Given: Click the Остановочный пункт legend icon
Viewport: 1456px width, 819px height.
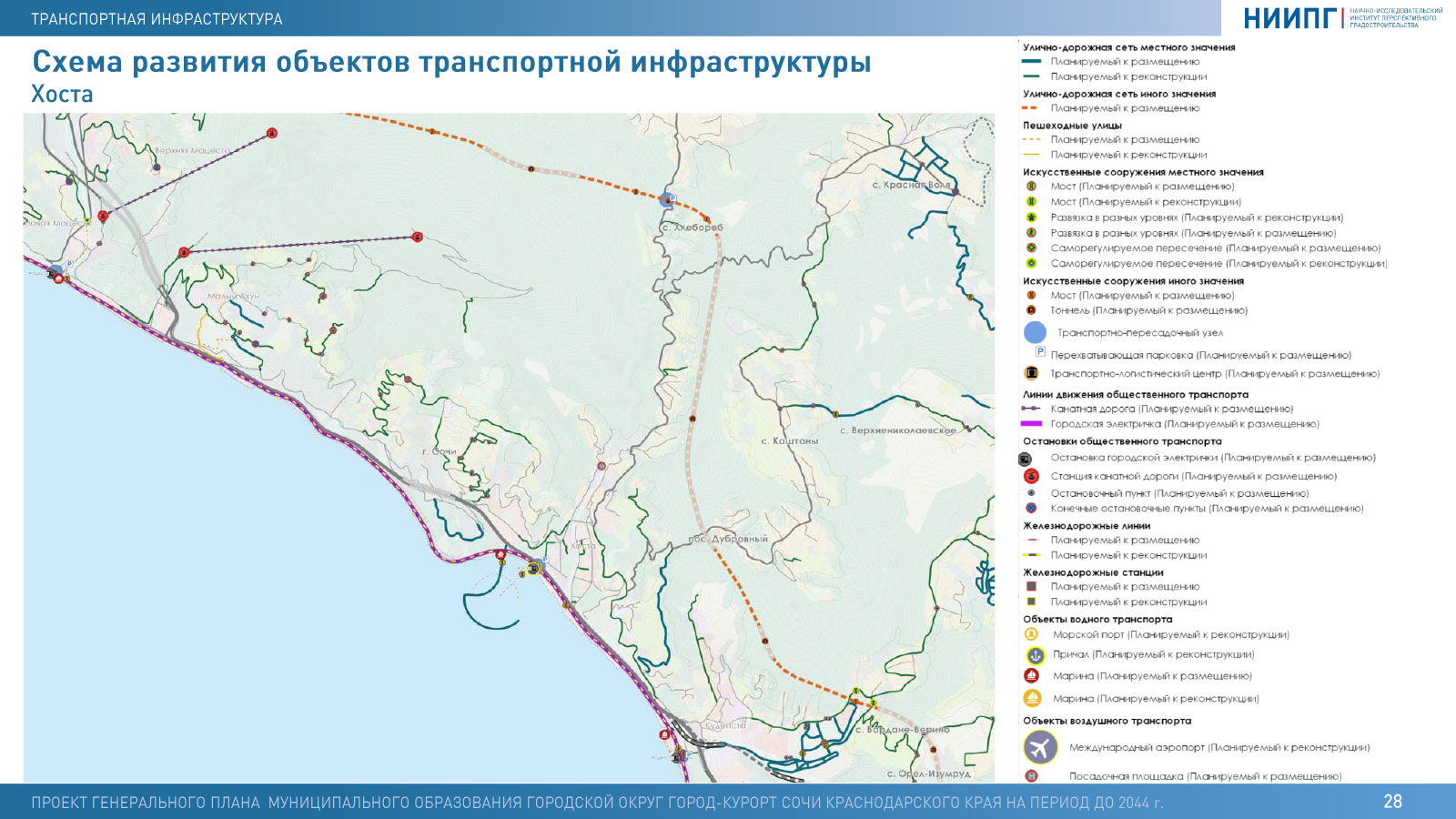Looking at the screenshot, I should tap(1031, 493).
